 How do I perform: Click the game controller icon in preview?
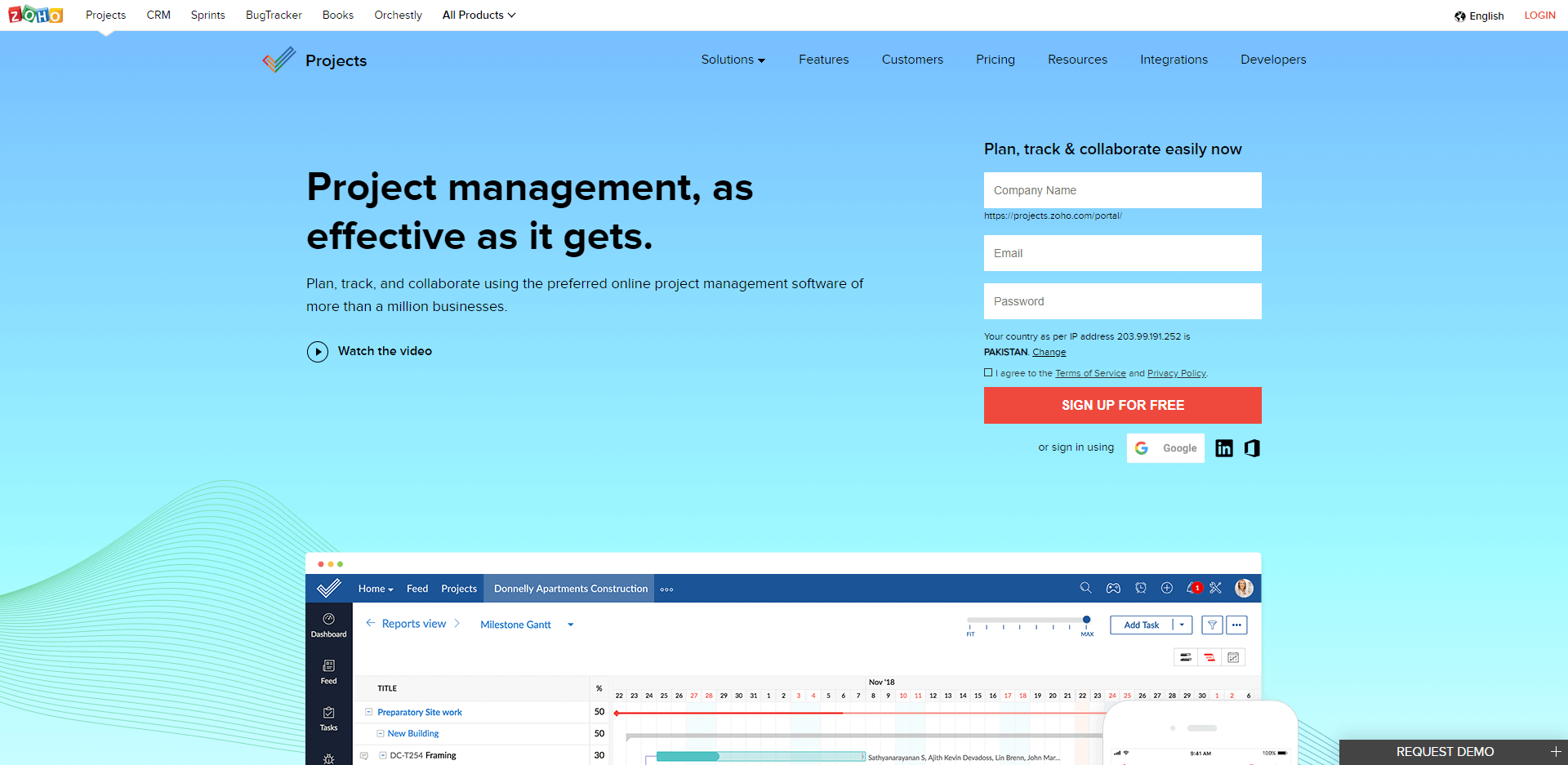click(x=1113, y=588)
